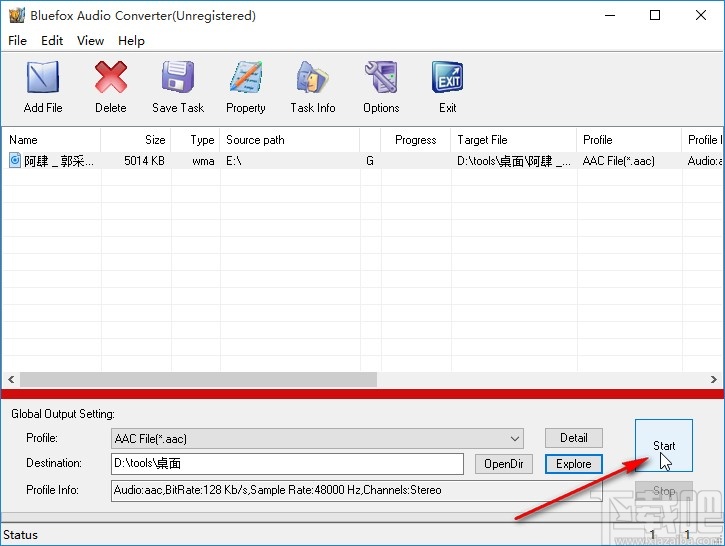This screenshot has width=725, height=546.
Task: Open the Options tools icon
Action: (381, 77)
